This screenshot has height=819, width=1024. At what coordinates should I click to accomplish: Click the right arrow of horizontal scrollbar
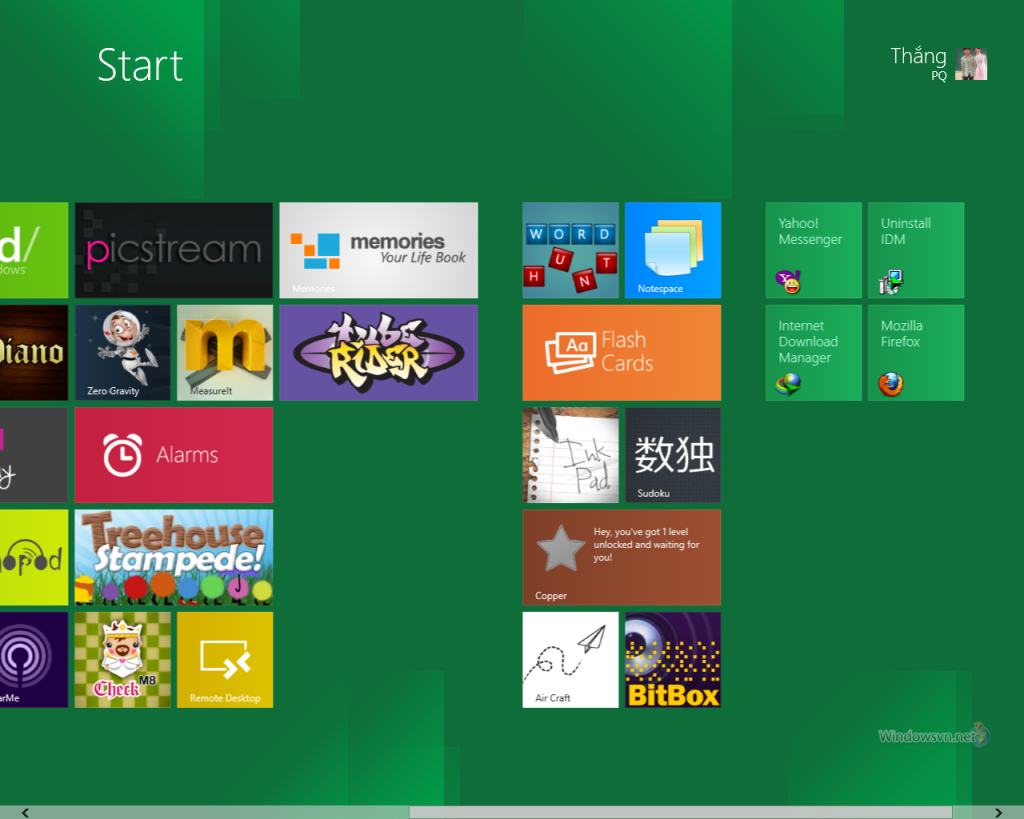click(x=999, y=812)
